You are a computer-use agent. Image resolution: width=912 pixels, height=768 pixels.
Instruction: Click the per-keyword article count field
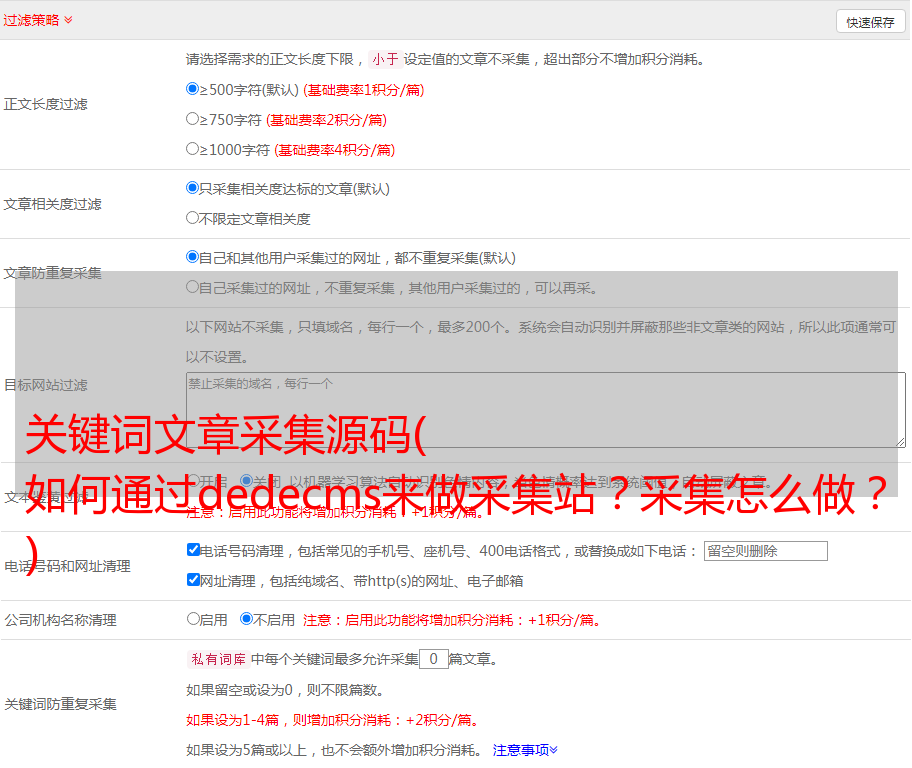(x=433, y=659)
